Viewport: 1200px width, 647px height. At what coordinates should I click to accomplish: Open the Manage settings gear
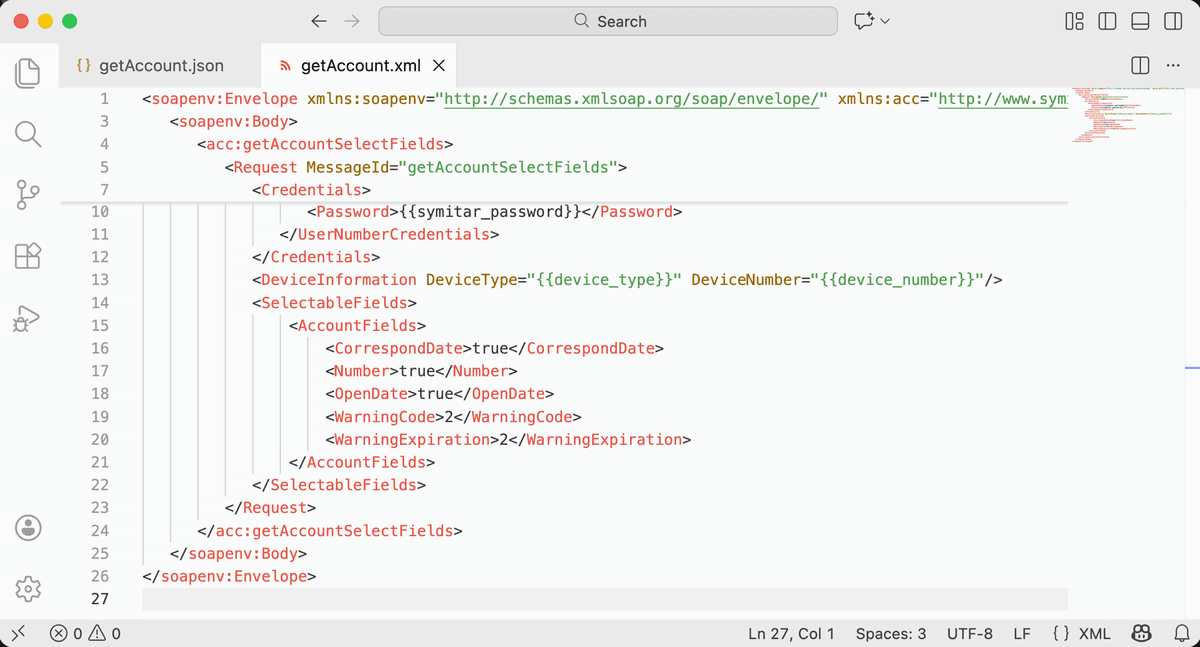(x=28, y=588)
